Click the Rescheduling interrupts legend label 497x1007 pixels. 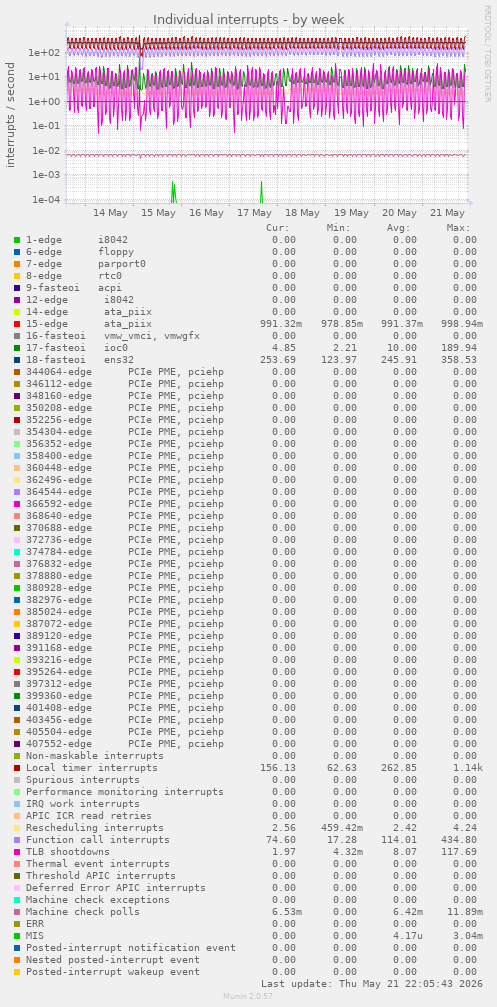coord(95,828)
